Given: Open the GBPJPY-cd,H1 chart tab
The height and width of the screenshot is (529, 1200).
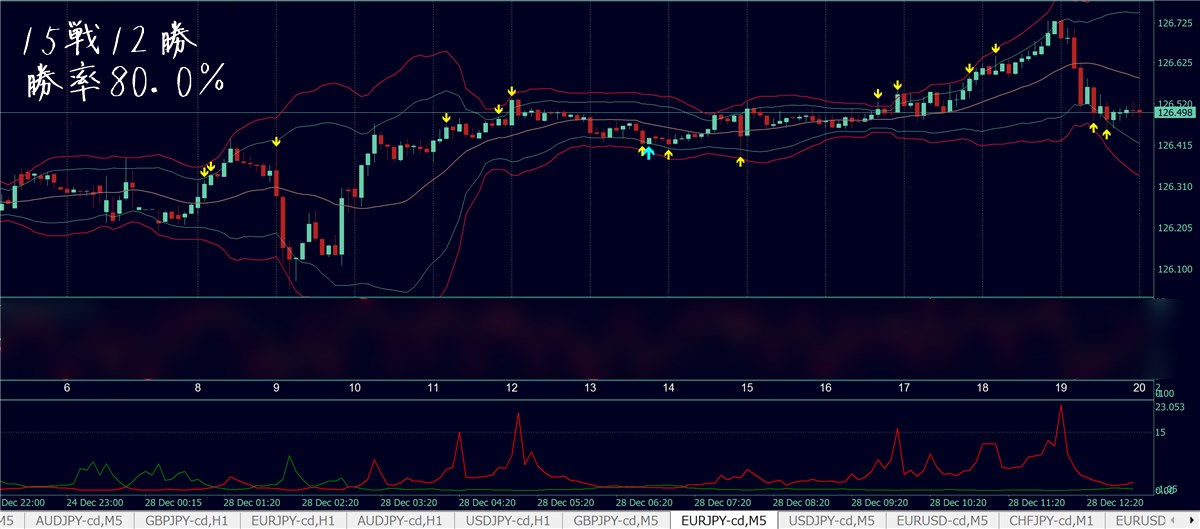Looking at the screenshot, I should (x=185, y=521).
